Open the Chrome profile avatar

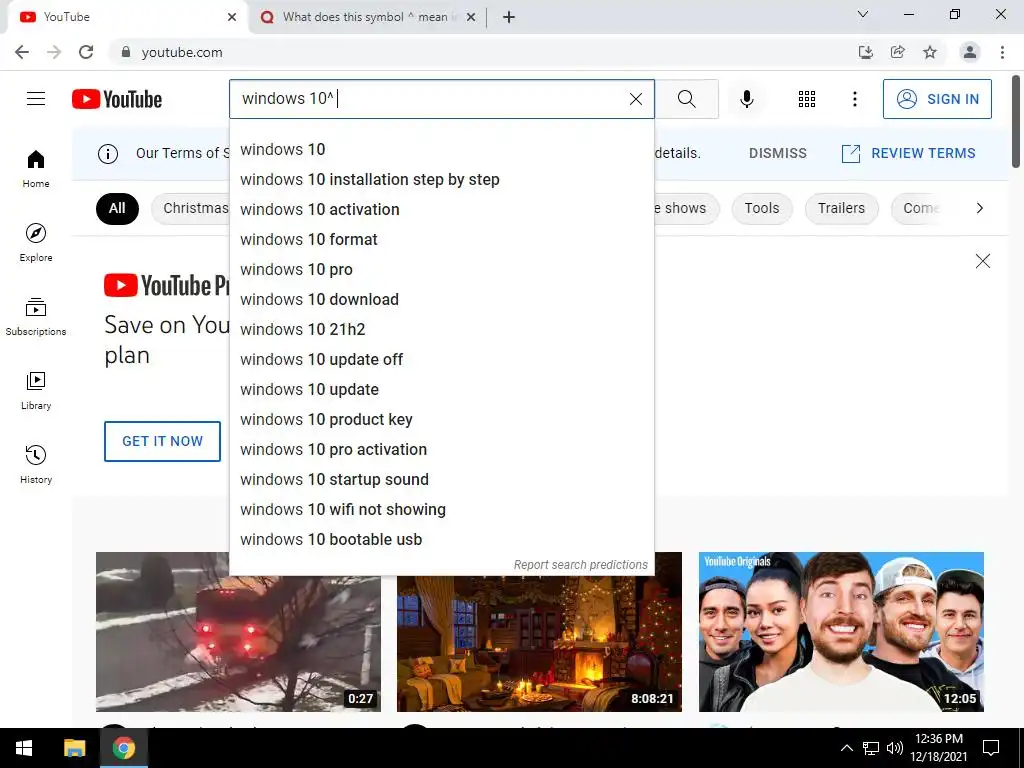(970, 52)
